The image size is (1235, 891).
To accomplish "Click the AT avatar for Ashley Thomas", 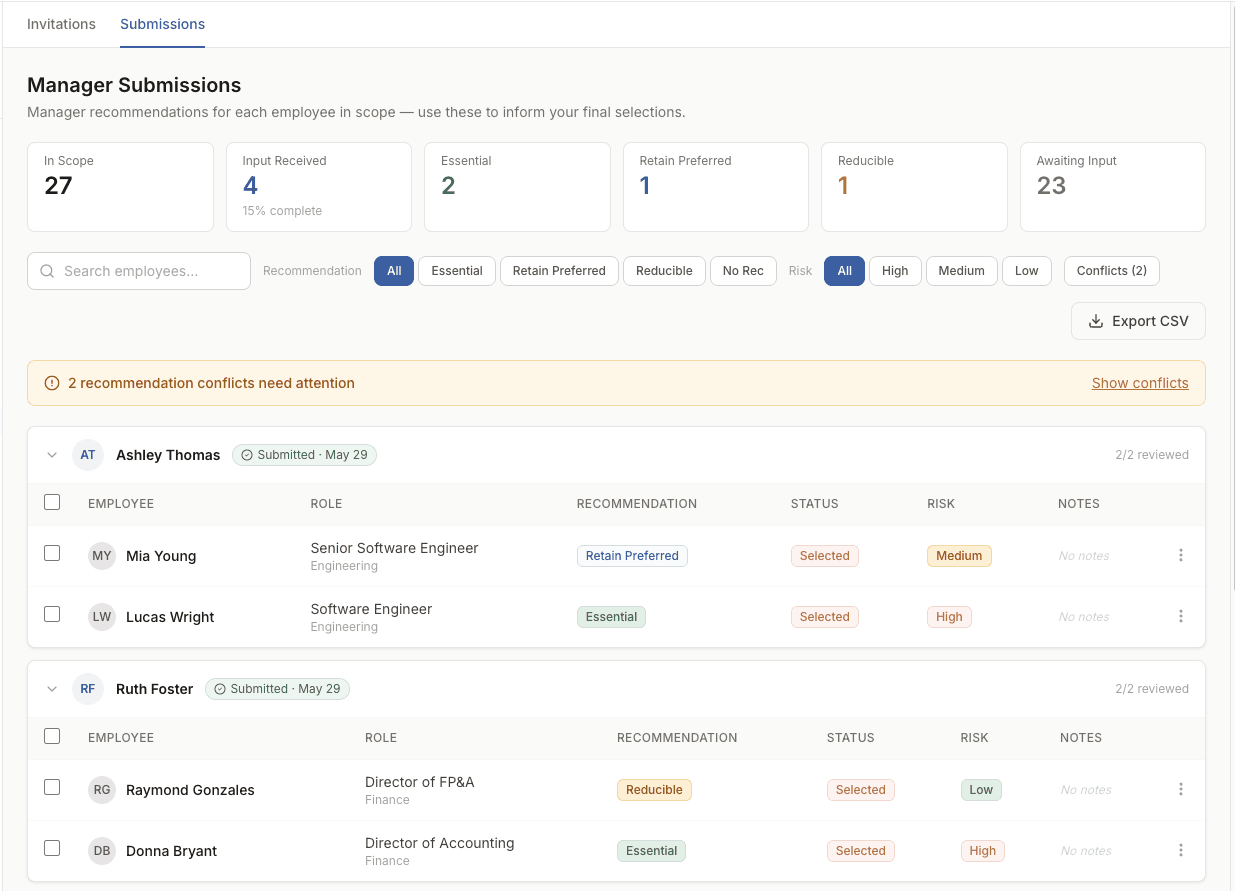I will pyautogui.click(x=88, y=455).
